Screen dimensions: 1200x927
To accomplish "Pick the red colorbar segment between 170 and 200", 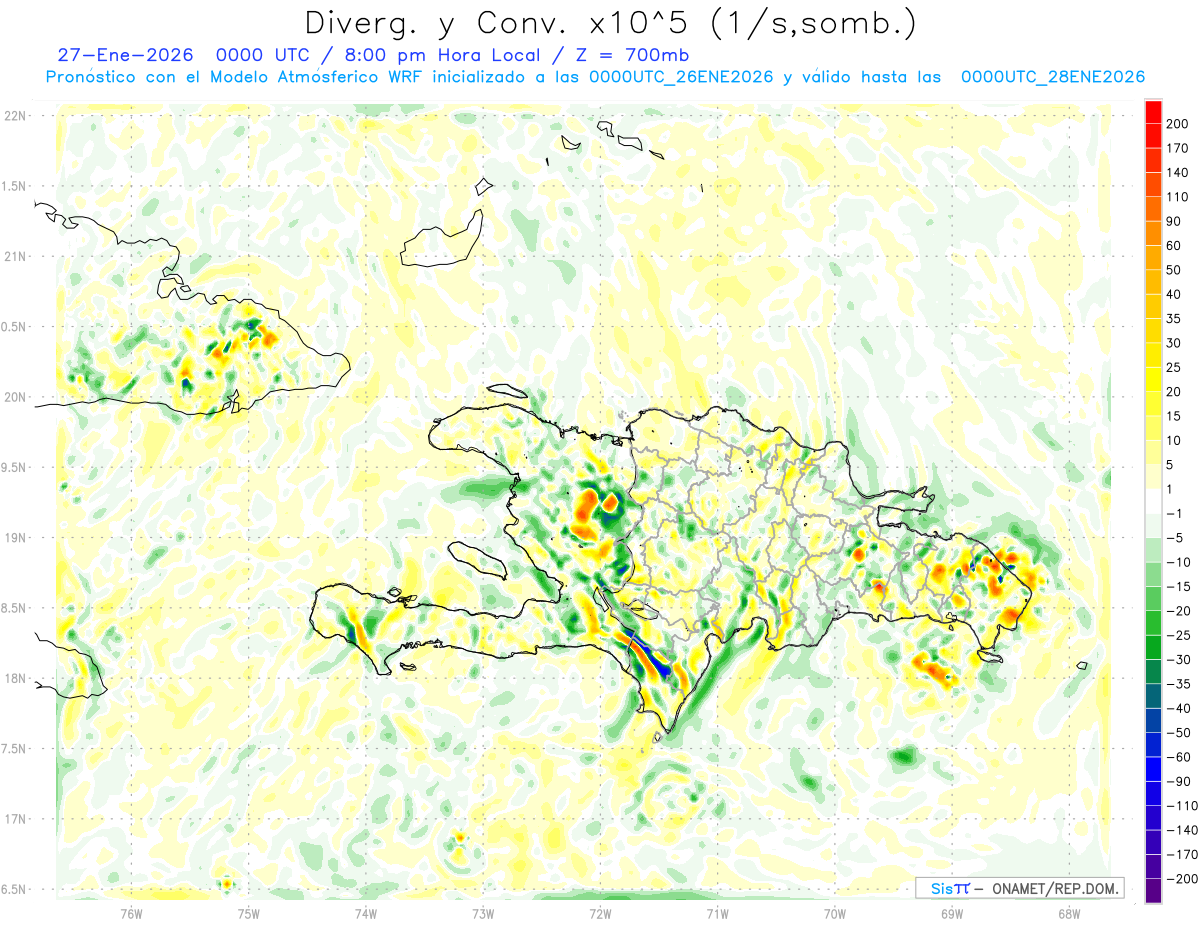I will click(1153, 136).
